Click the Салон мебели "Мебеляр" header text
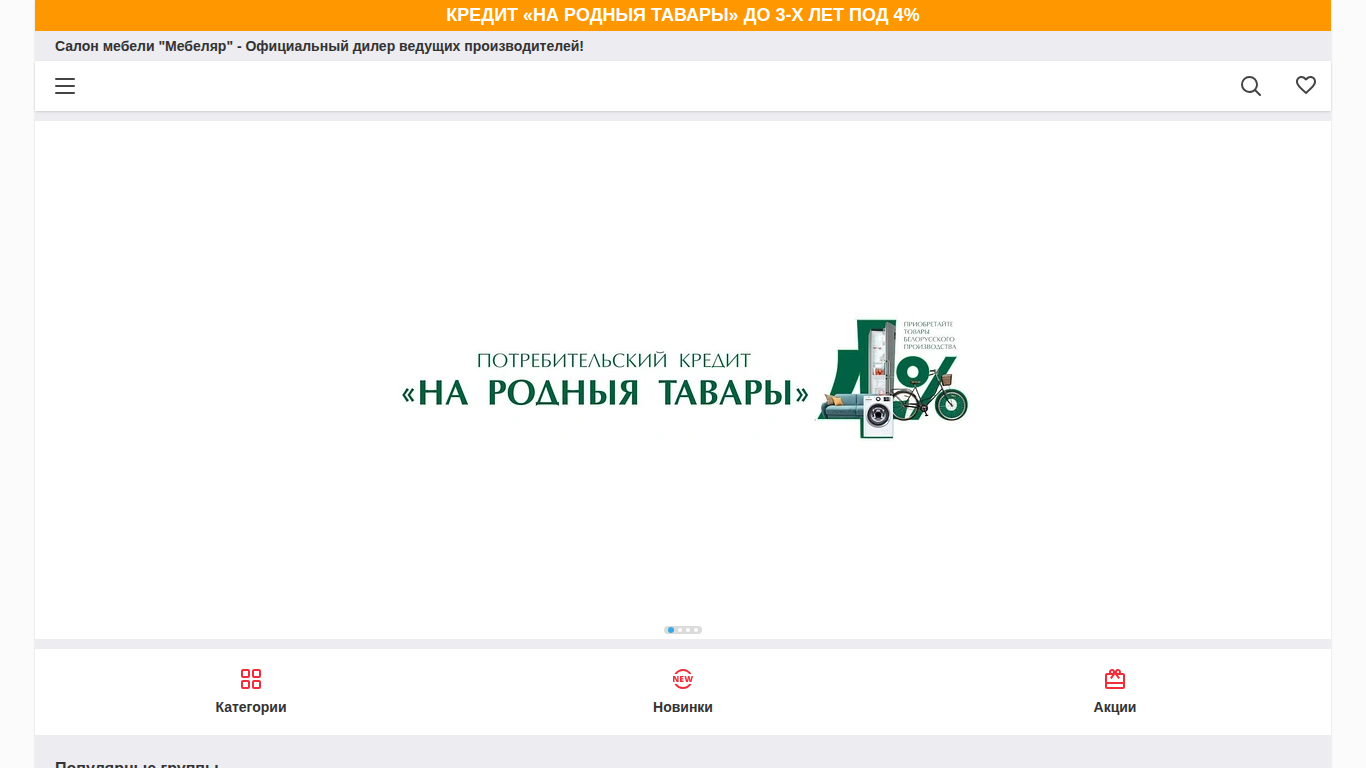Viewport: 1366px width, 768px height. point(319,46)
